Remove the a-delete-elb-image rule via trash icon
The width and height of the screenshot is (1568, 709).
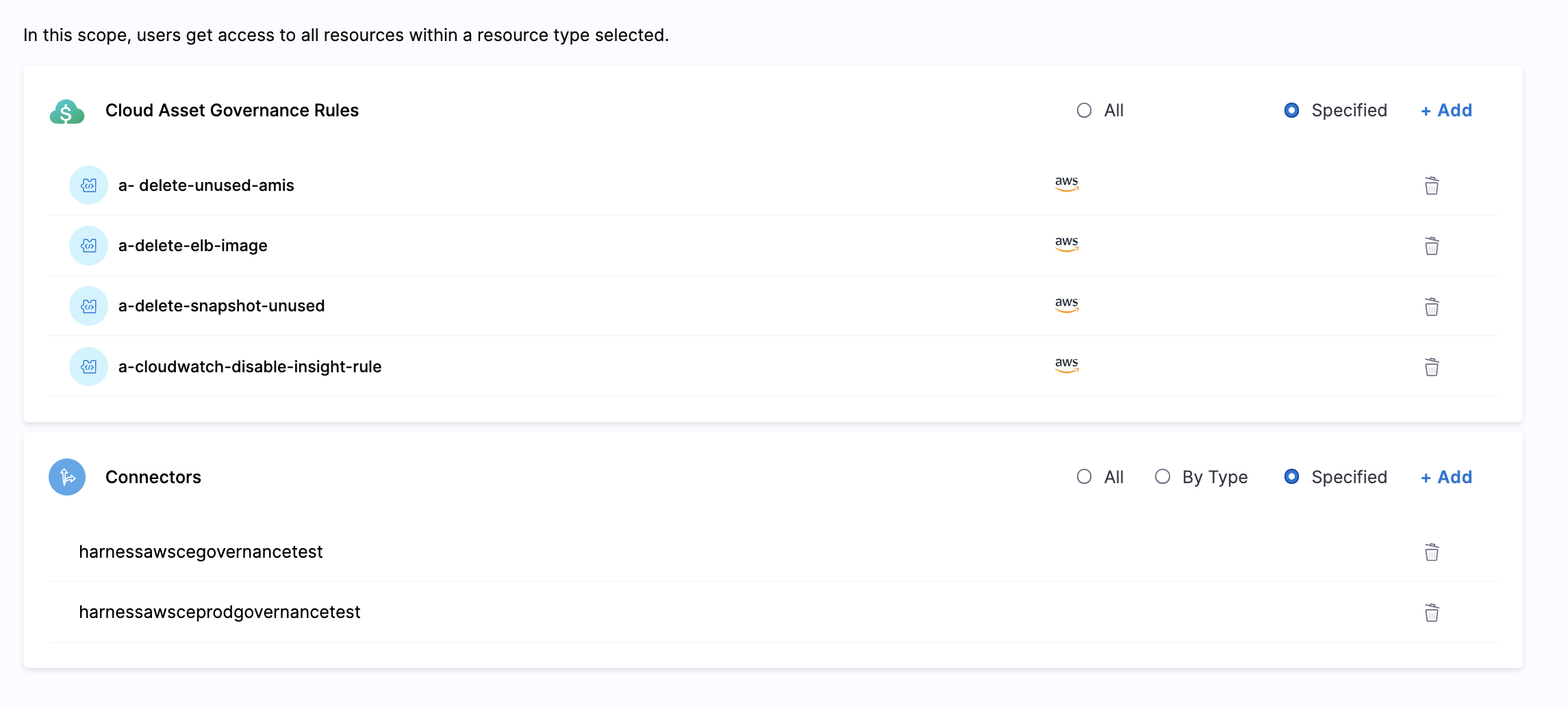tap(1431, 246)
